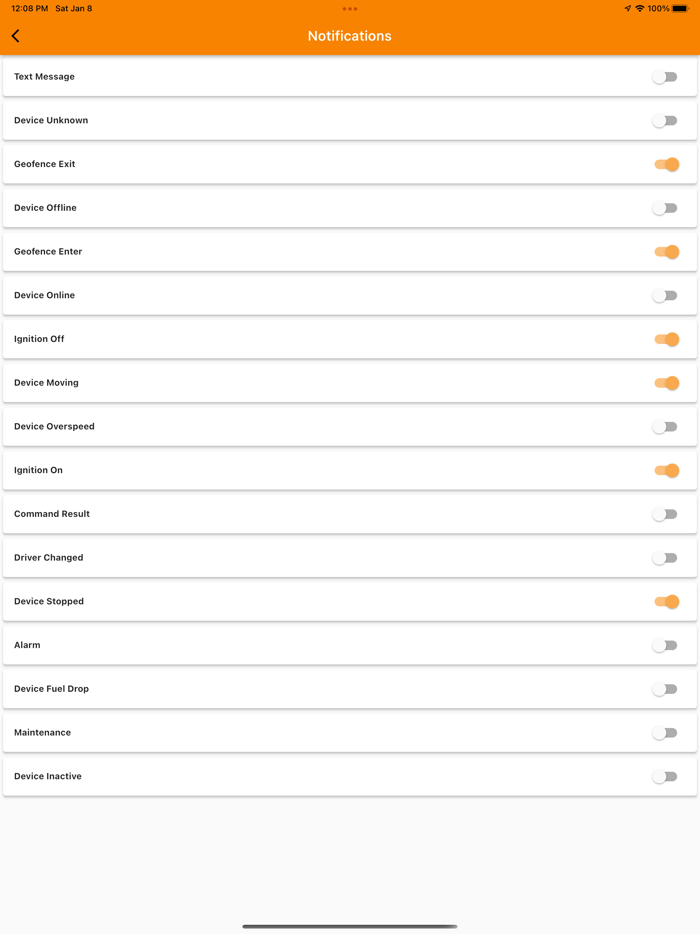The width and height of the screenshot is (700, 934).
Task: Go back using the header arrow
Action: 16,36
